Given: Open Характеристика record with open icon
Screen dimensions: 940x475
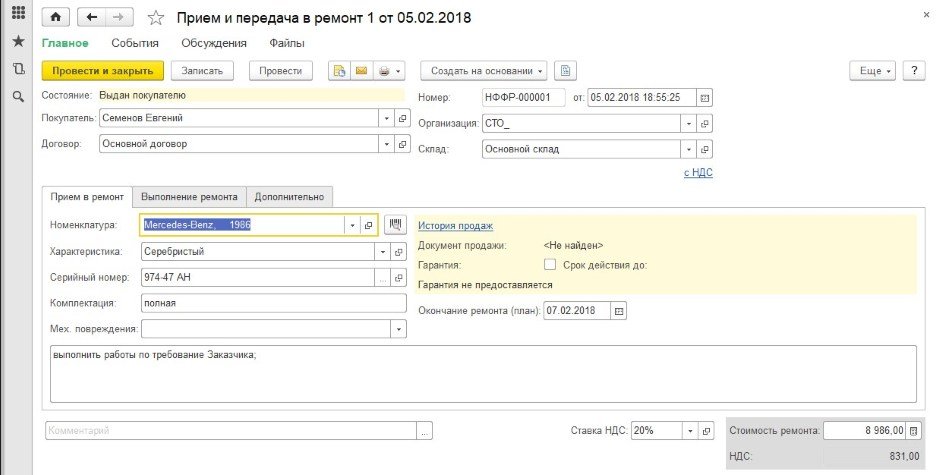Looking at the screenshot, I should [x=399, y=252].
